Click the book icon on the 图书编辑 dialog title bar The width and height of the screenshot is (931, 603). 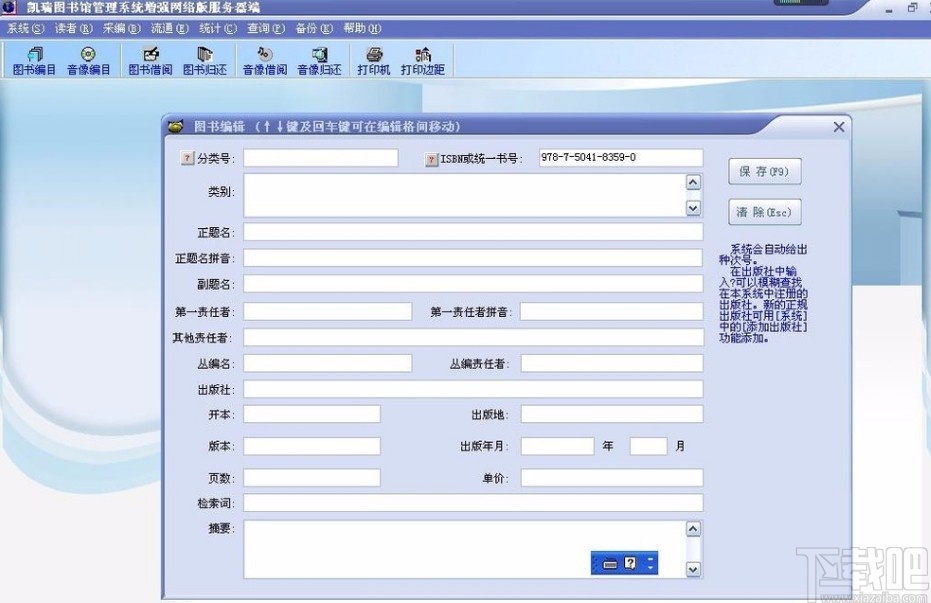(177, 126)
